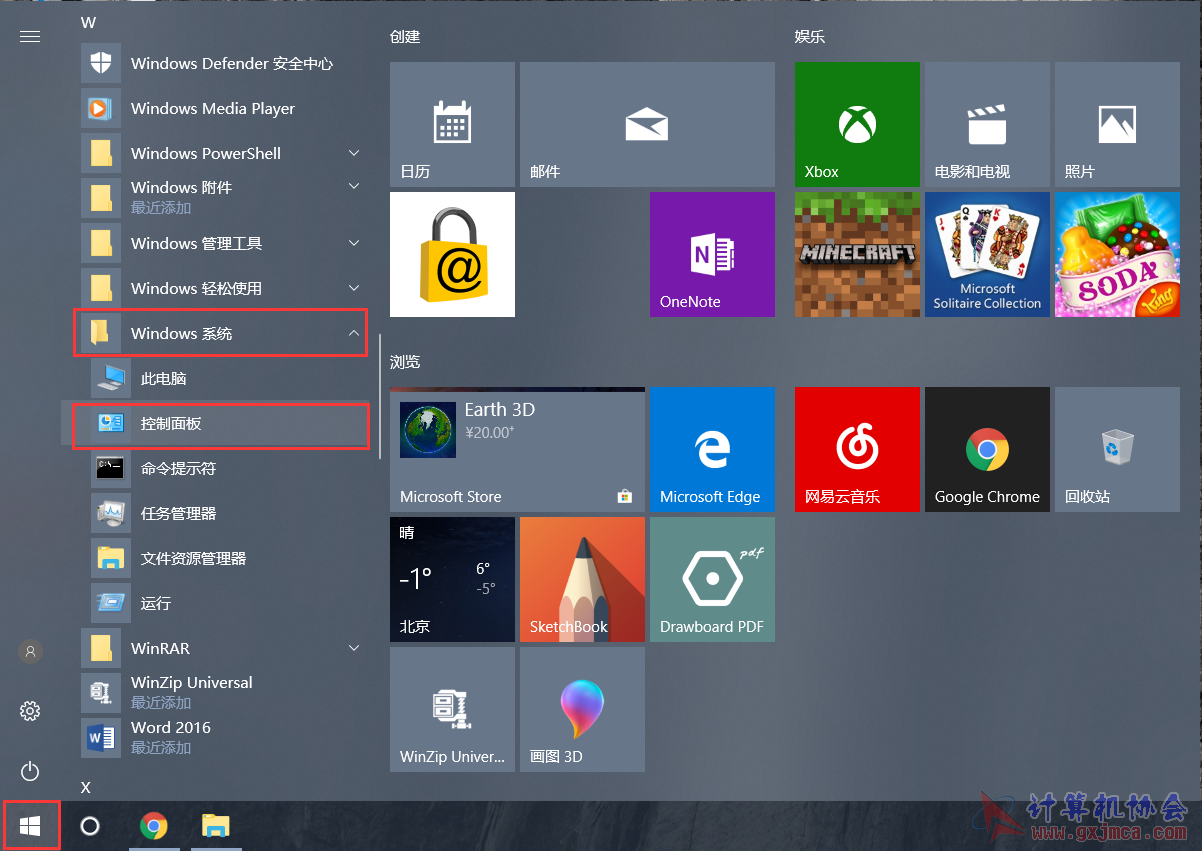Click the hamburger menu at top left
This screenshot has width=1202, height=851.
[30, 36]
